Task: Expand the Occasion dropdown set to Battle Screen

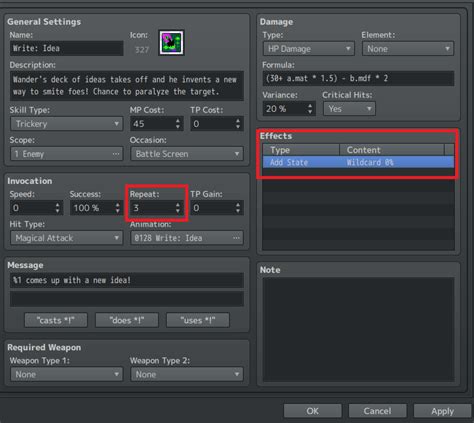Action: pyautogui.click(x=187, y=154)
